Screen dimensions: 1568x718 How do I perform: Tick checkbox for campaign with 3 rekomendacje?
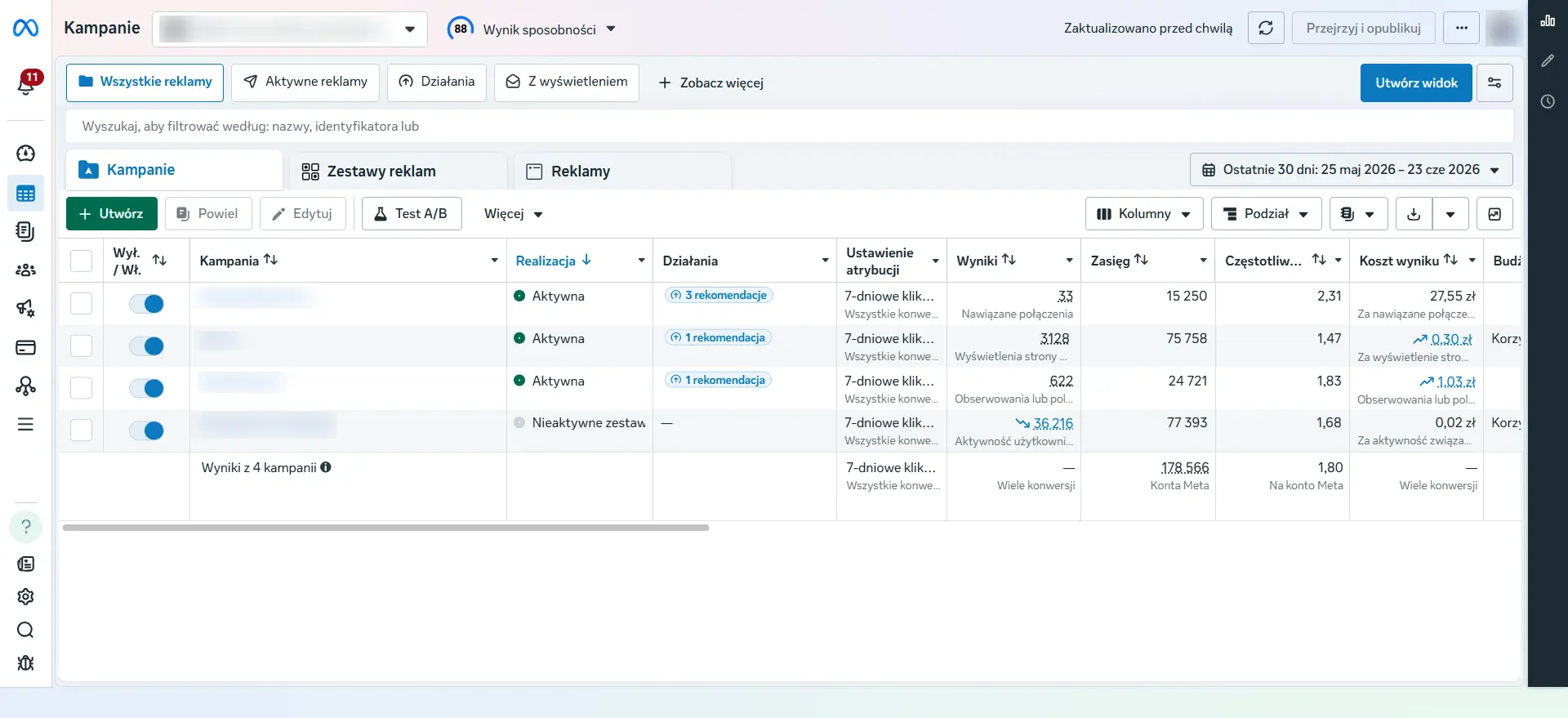coord(81,303)
